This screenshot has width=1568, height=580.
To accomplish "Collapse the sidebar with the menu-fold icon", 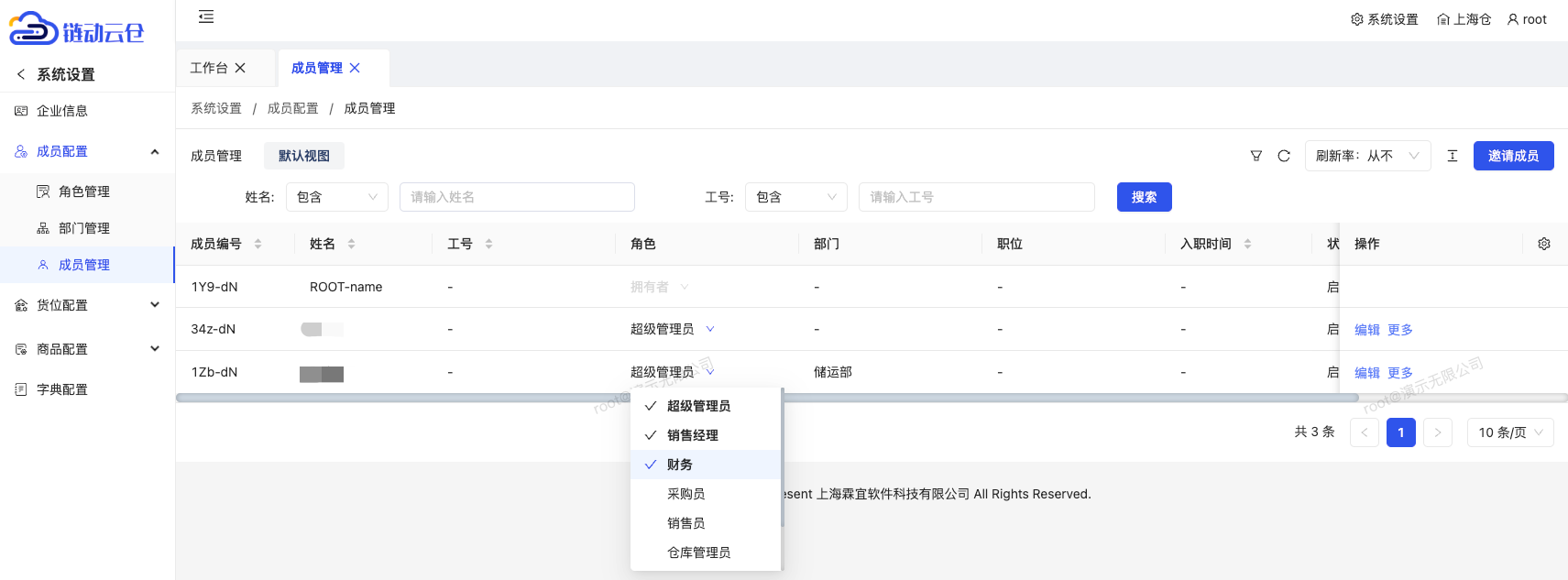I will (206, 16).
